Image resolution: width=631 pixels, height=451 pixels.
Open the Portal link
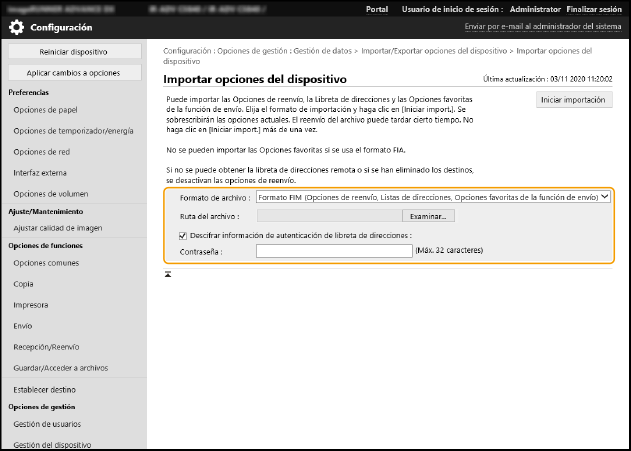click(377, 9)
